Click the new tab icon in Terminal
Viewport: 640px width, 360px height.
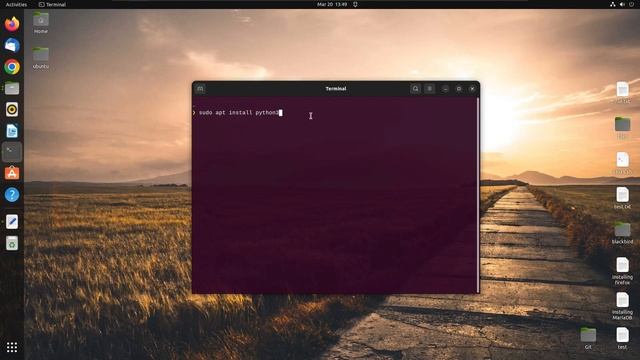pyautogui.click(x=200, y=89)
